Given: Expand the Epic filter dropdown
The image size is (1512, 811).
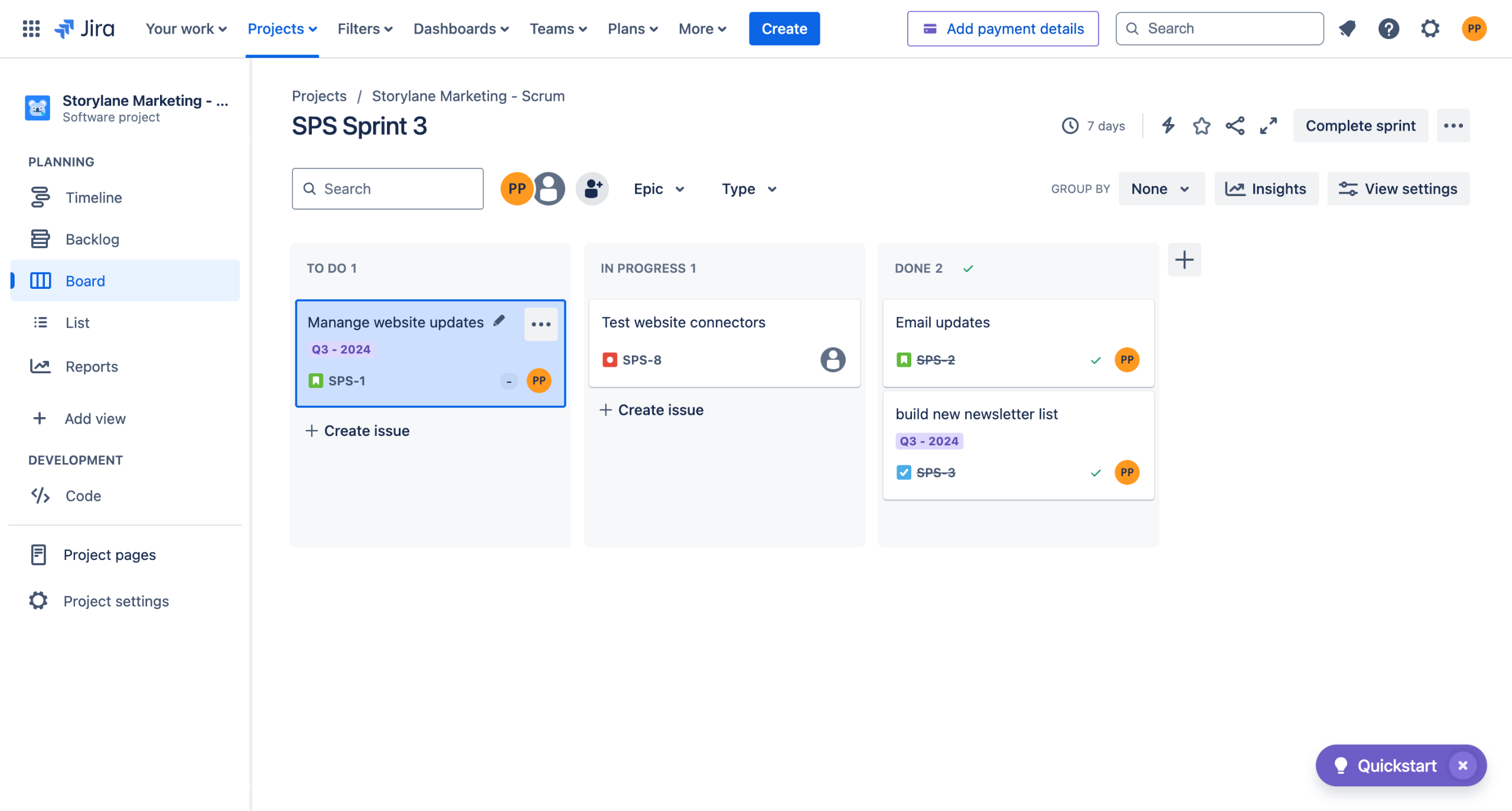Looking at the screenshot, I should (659, 189).
